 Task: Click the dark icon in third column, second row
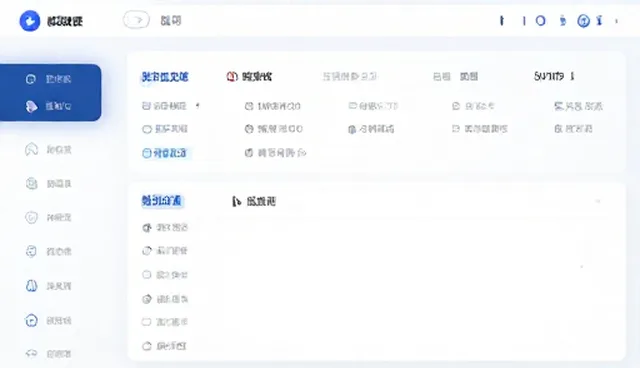click(x=352, y=129)
